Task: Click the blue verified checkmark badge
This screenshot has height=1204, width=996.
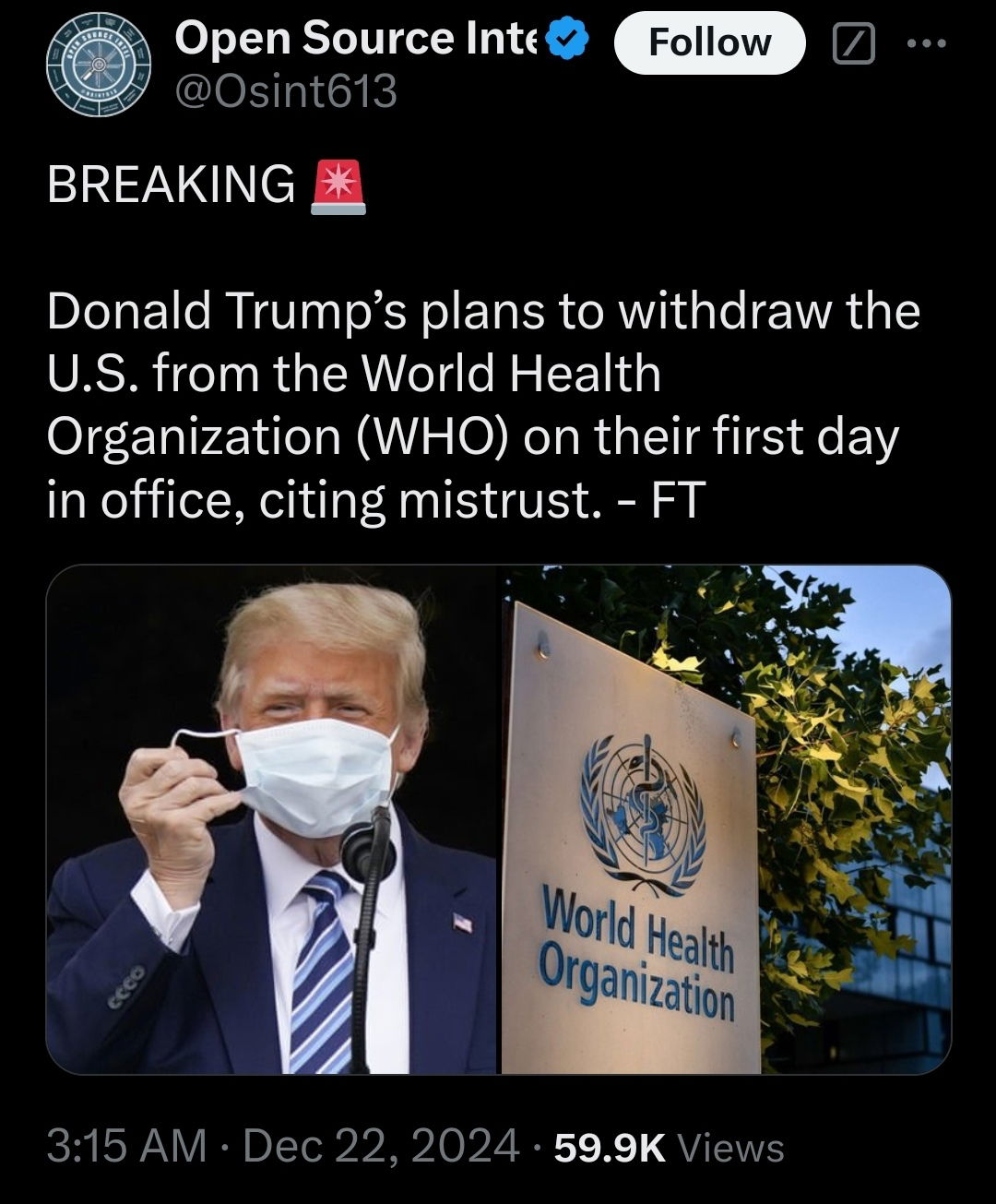Action: click(x=569, y=39)
